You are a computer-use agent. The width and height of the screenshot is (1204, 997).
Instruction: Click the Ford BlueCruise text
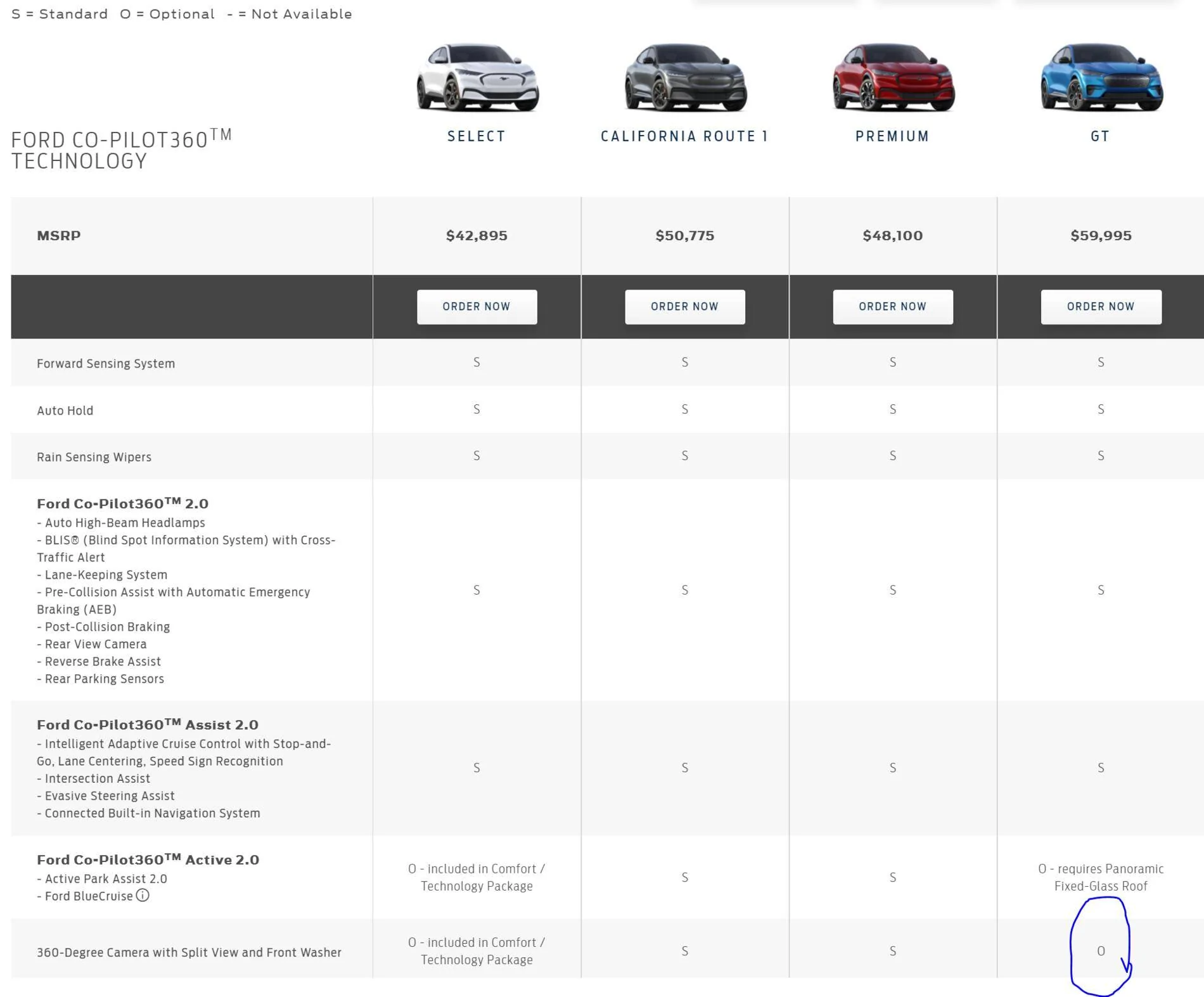(x=89, y=896)
